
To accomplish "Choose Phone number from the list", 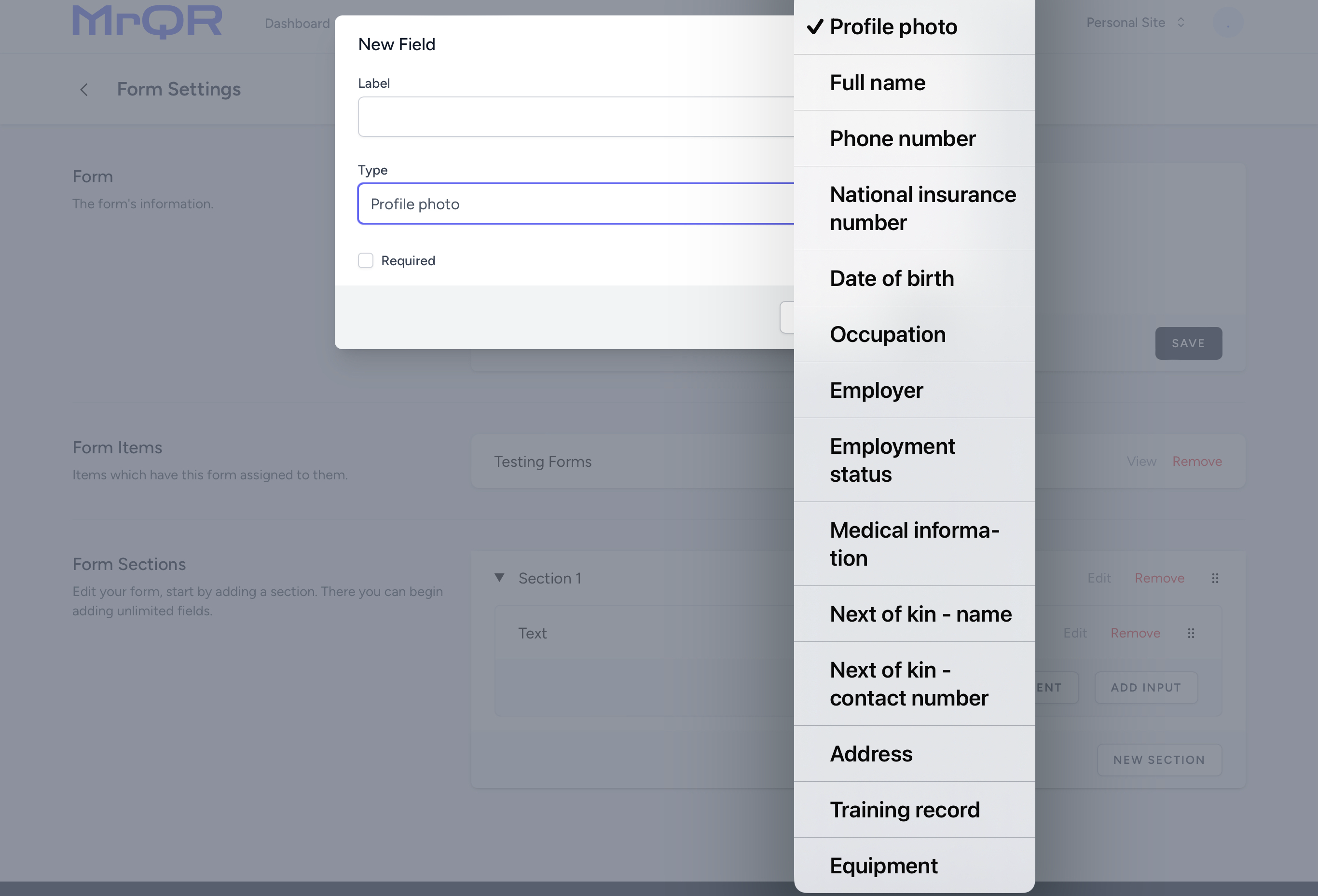I will click(x=914, y=138).
